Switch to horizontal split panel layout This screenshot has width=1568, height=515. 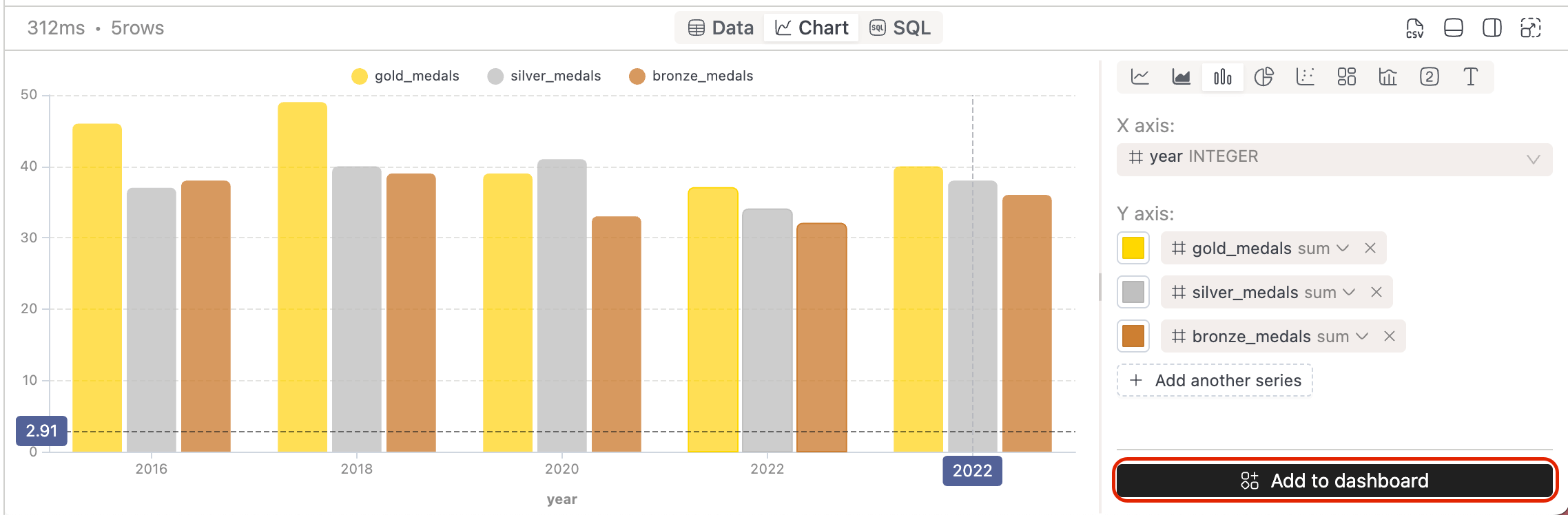pos(1453,28)
